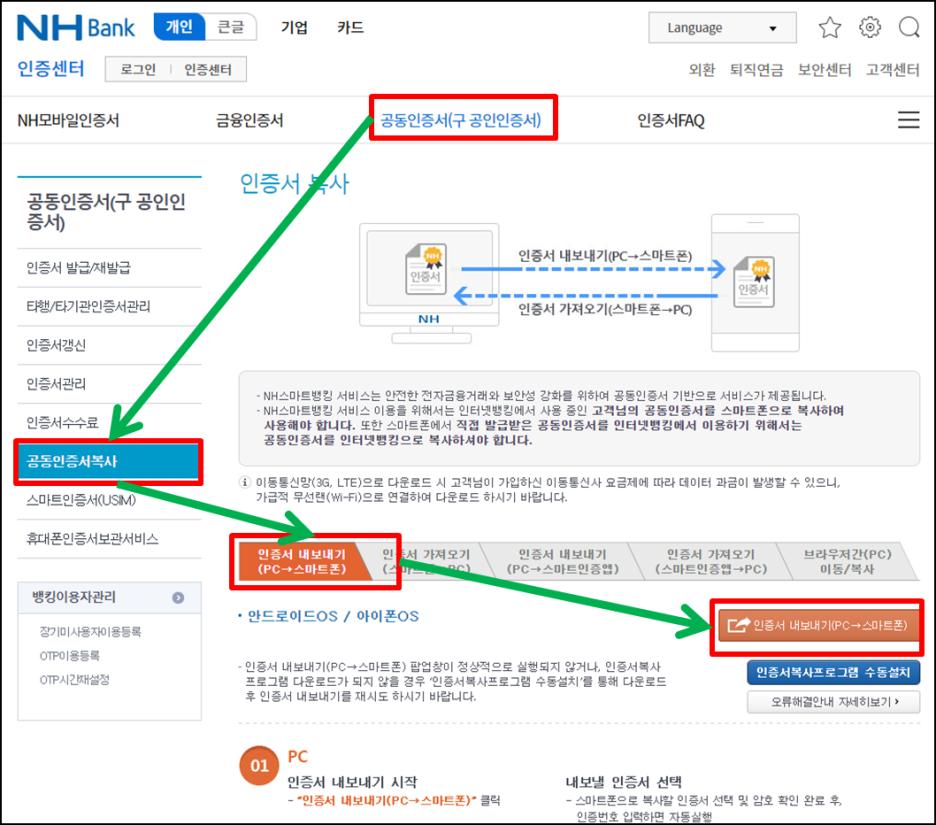The image size is (936, 825).
Task: Click the 안드로이드OS / 아이폰OS heading text
Action: (x=332, y=617)
